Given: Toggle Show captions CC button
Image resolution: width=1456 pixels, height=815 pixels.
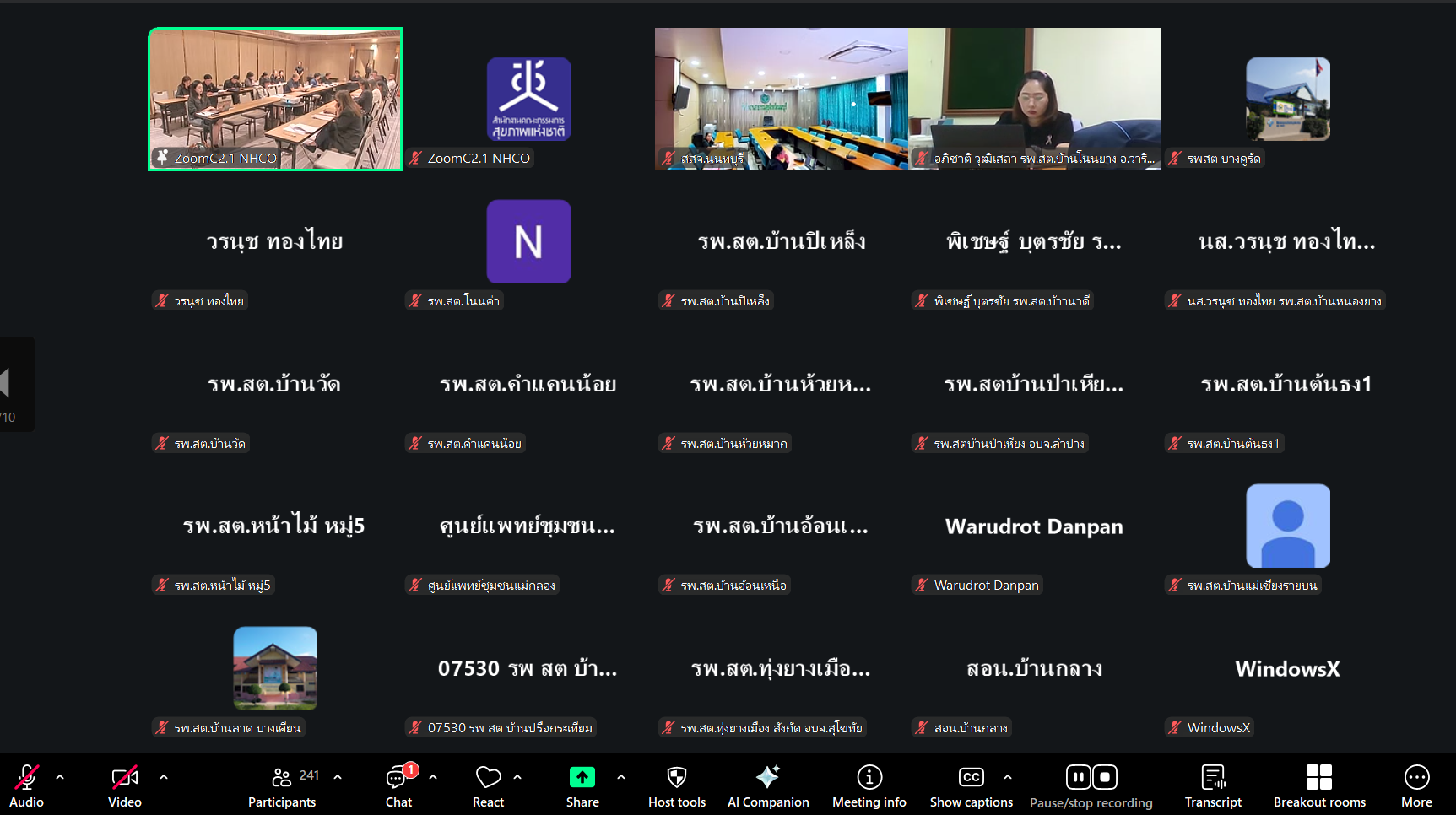Looking at the screenshot, I should [971, 777].
